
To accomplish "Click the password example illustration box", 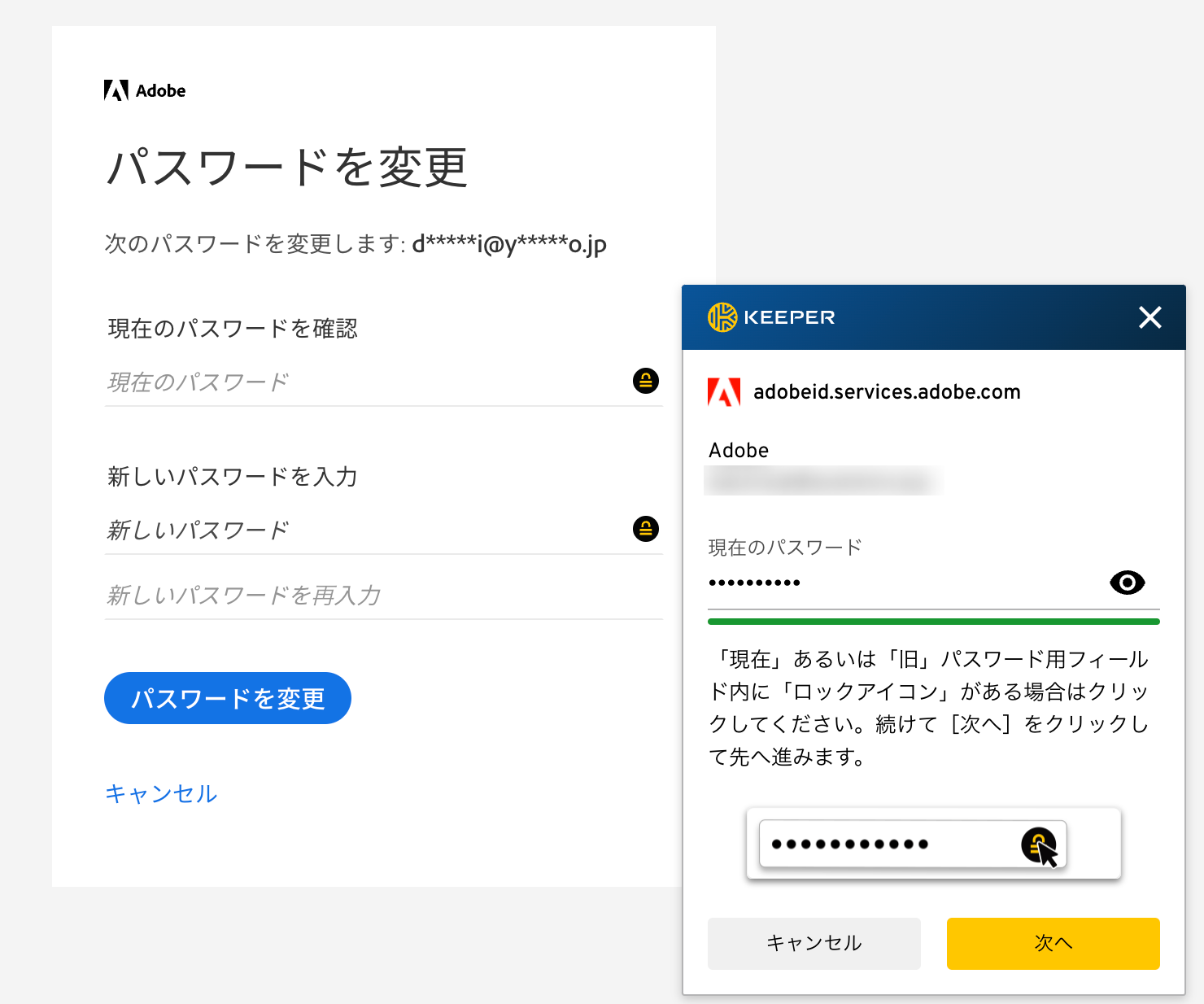I will click(933, 844).
